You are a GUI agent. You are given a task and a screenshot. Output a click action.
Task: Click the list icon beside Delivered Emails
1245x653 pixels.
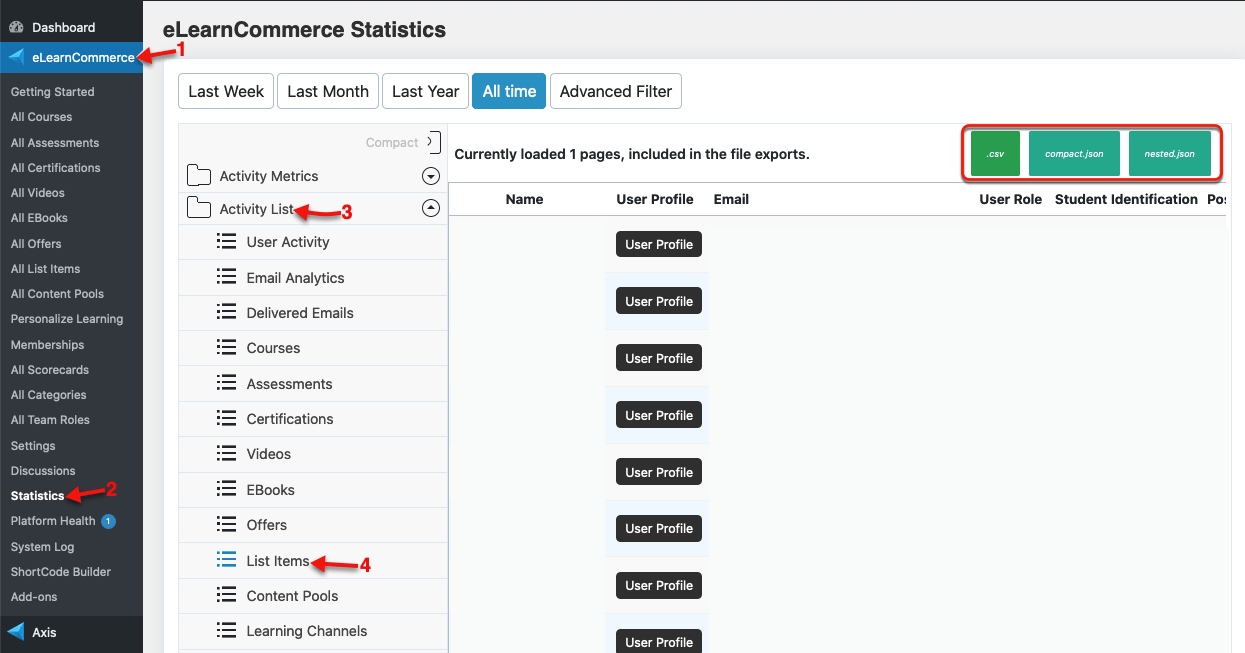click(226, 313)
